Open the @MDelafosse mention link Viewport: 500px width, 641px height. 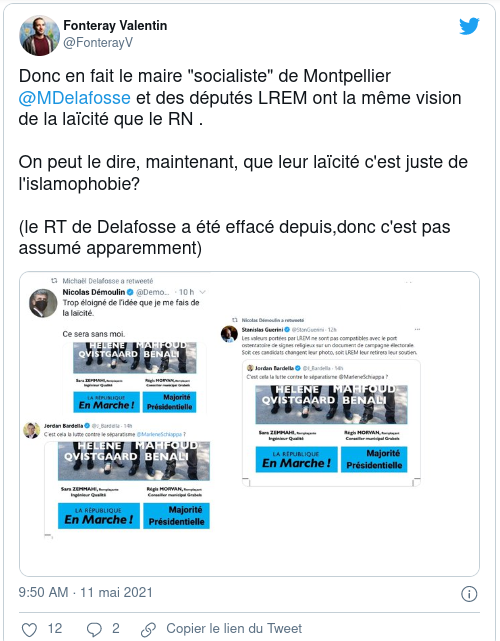tap(74, 98)
